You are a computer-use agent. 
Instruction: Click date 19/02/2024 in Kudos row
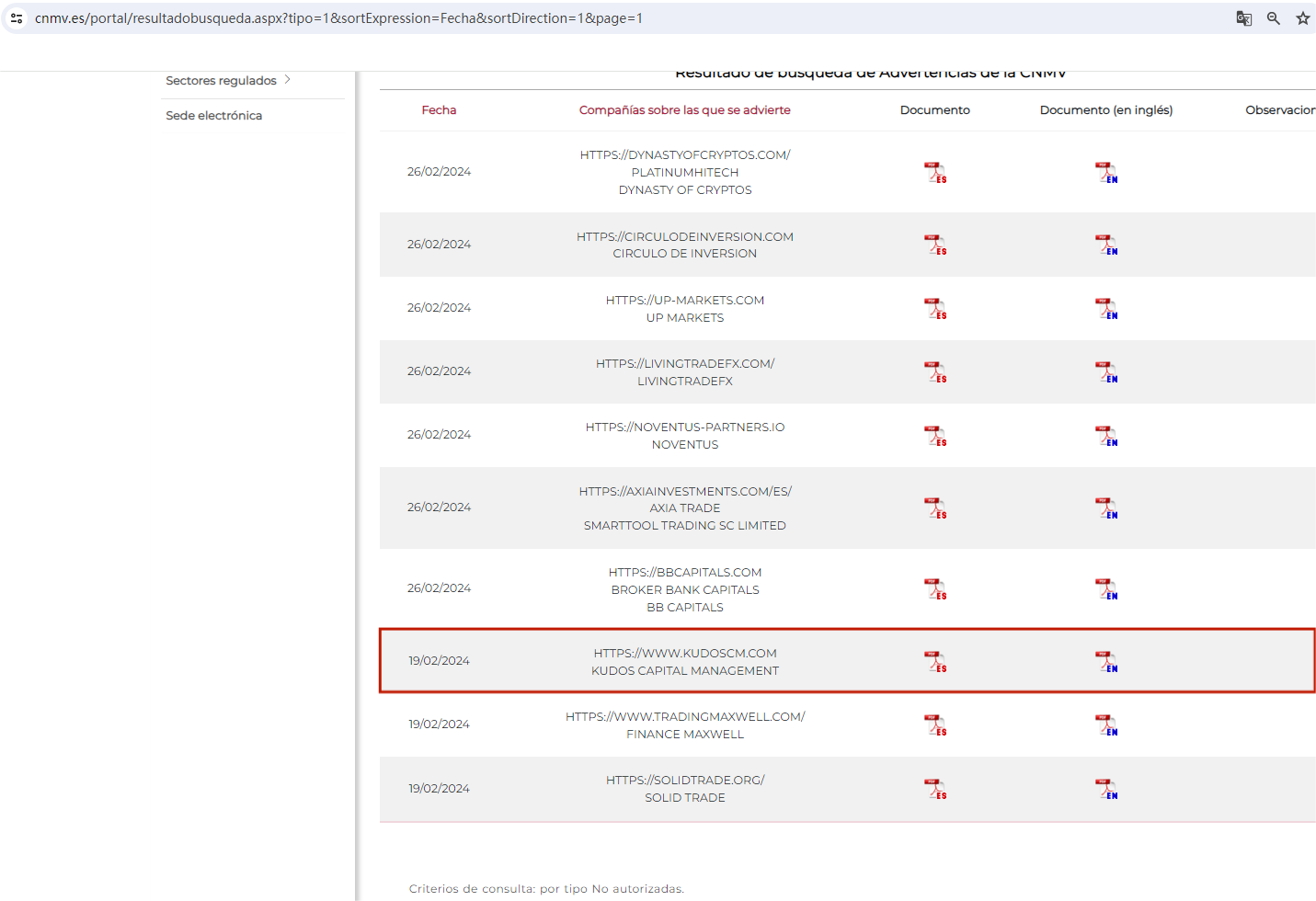click(x=439, y=661)
